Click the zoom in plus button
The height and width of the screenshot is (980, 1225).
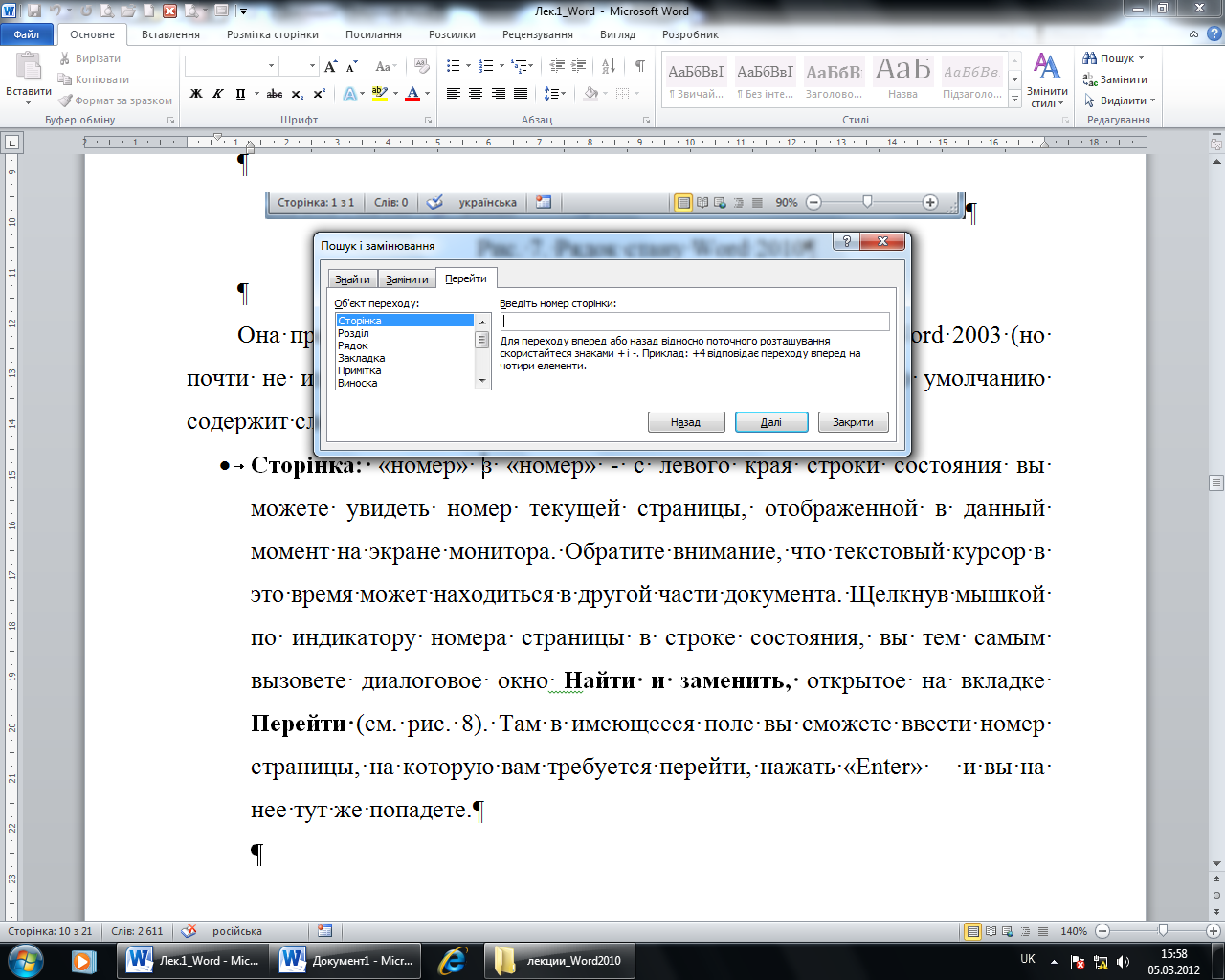pyautogui.click(x=1214, y=930)
